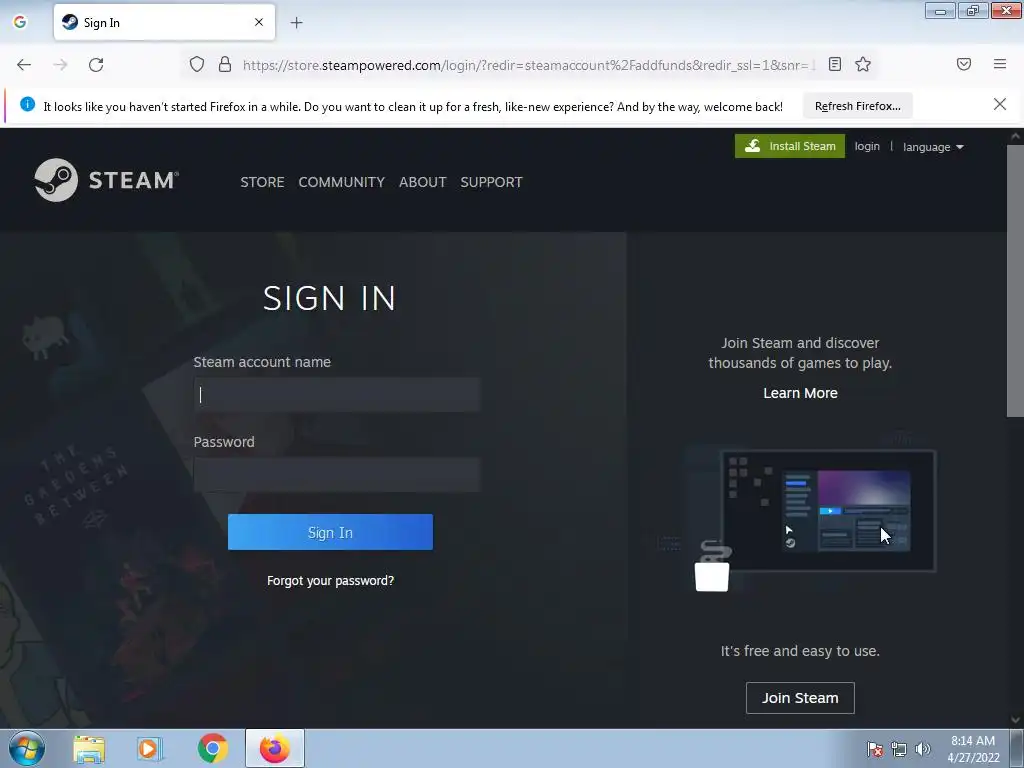Open the SUPPORT menu item

pos(491,182)
